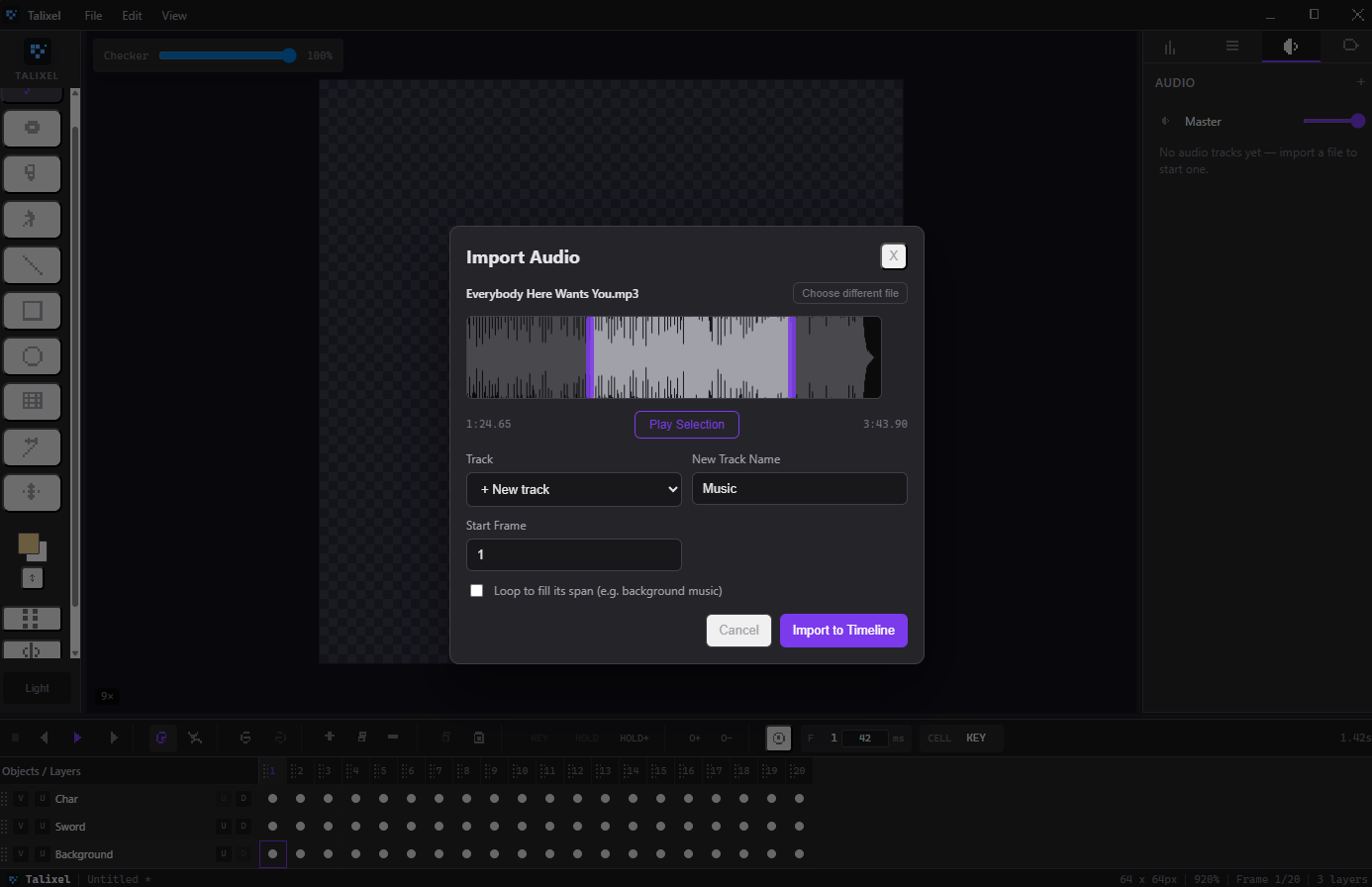
Task: Toggle U lock for Char layer
Action: click(43, 799)
